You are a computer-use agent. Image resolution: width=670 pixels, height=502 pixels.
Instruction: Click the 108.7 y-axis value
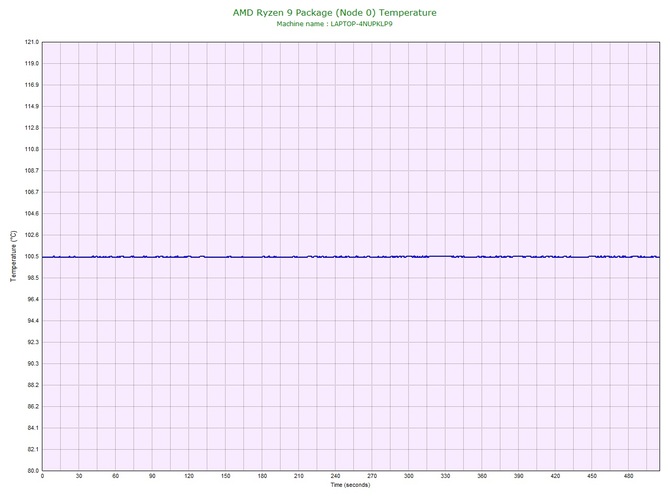[x=32, y=170]
